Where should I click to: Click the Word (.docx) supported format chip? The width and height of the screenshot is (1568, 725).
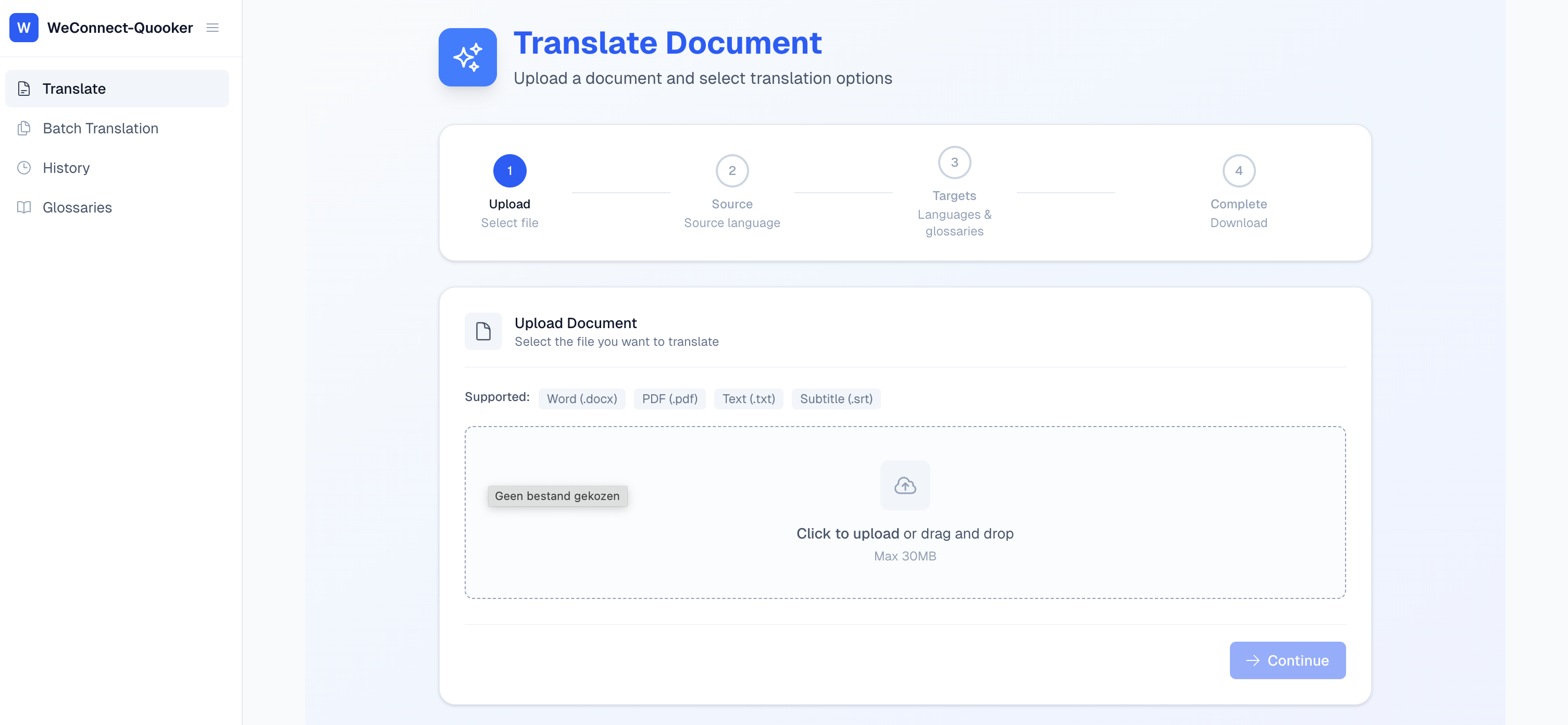click(581, 399)
